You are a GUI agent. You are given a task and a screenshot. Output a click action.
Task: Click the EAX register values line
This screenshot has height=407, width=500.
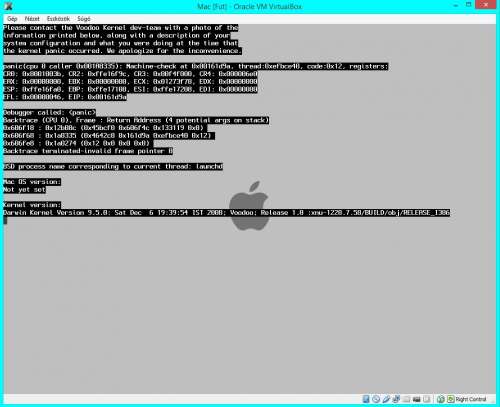click(x=130, y=82)
